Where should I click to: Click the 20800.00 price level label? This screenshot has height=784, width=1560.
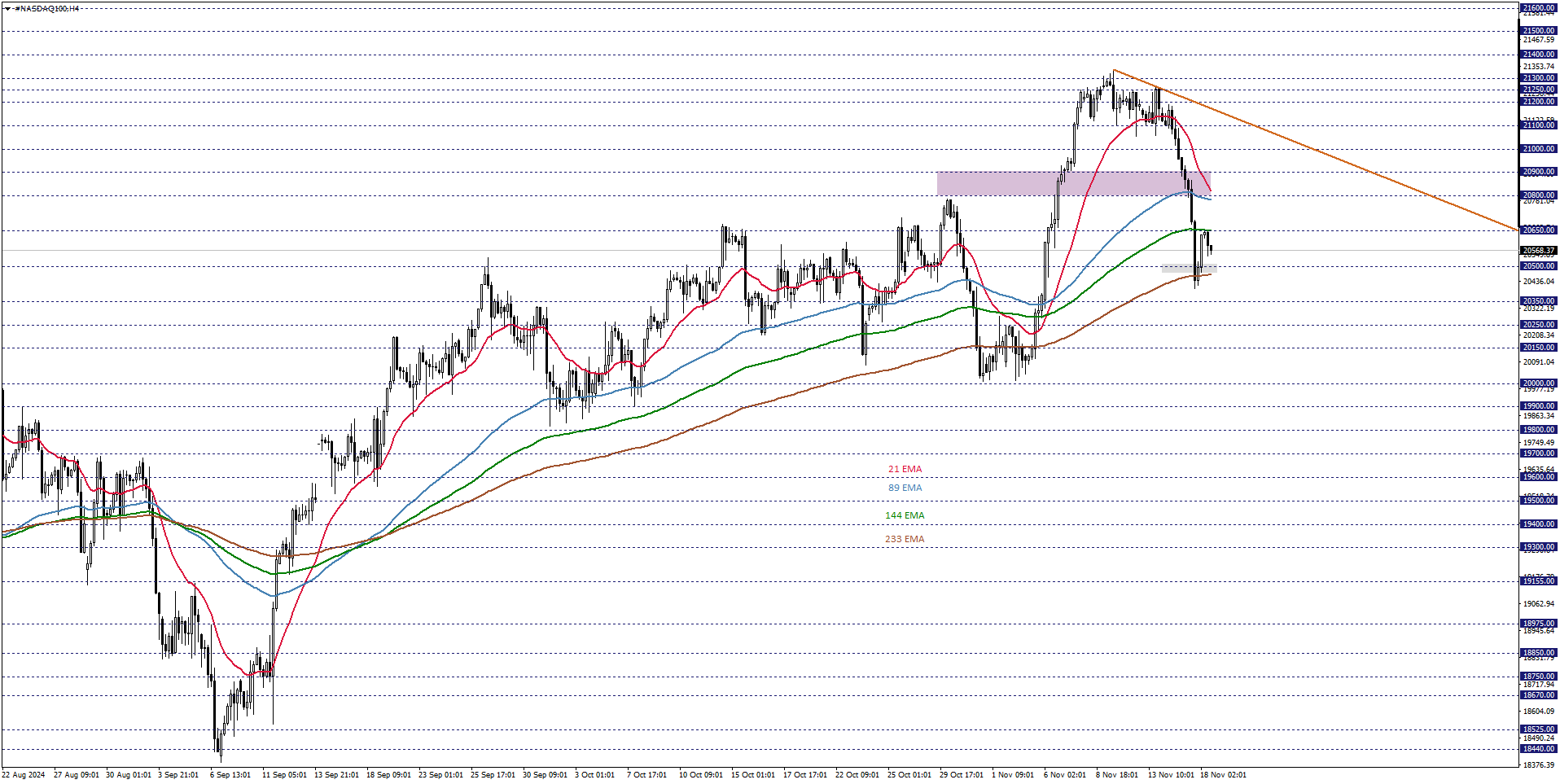(1539, 195)
